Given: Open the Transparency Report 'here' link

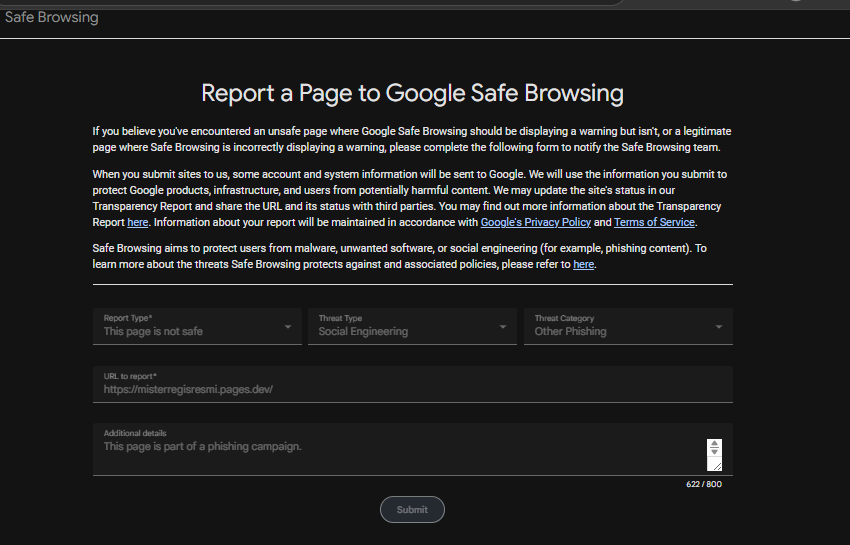Looking at the screenshot, I should (138, 222).
